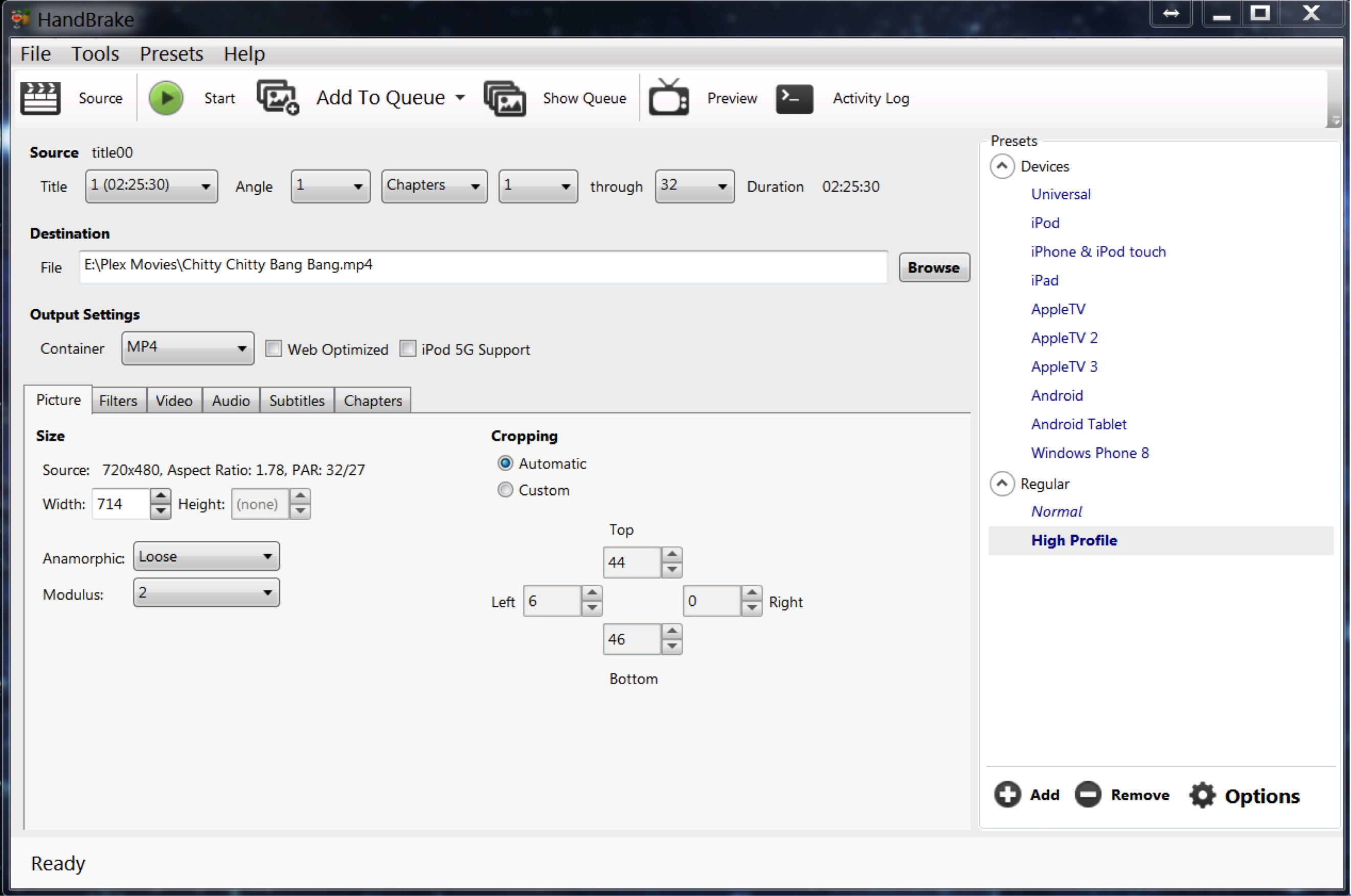Open the Tools menu

[x=95, y=54]
